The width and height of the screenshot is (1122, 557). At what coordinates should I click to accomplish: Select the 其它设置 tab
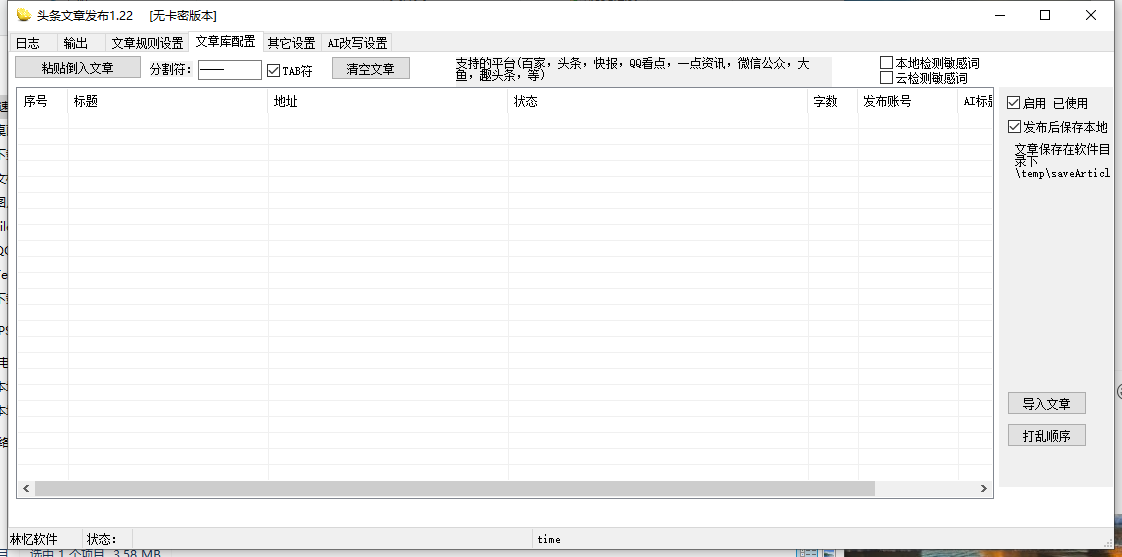coord(291,43)
